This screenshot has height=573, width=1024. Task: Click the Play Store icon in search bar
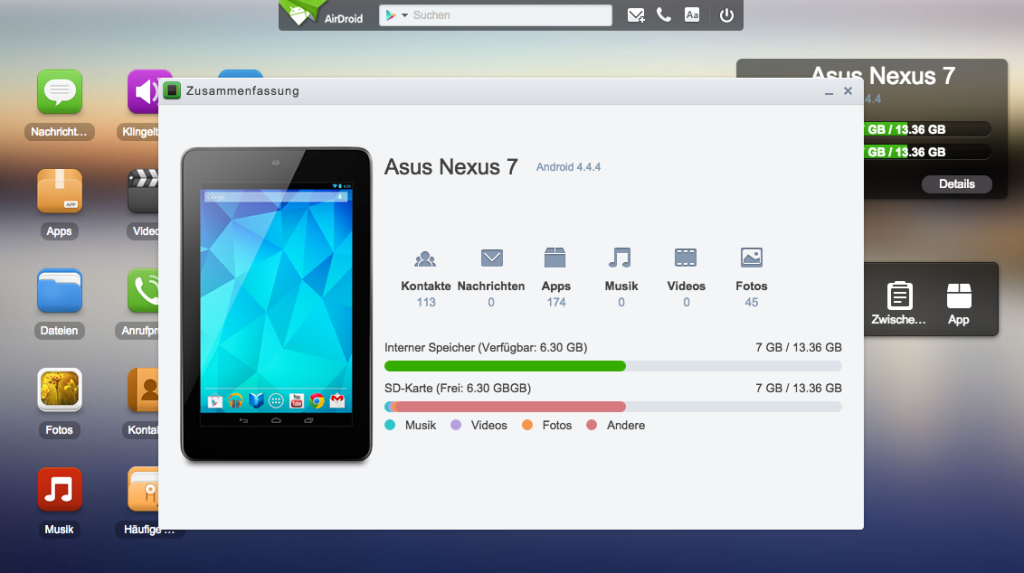coord(391,15)
